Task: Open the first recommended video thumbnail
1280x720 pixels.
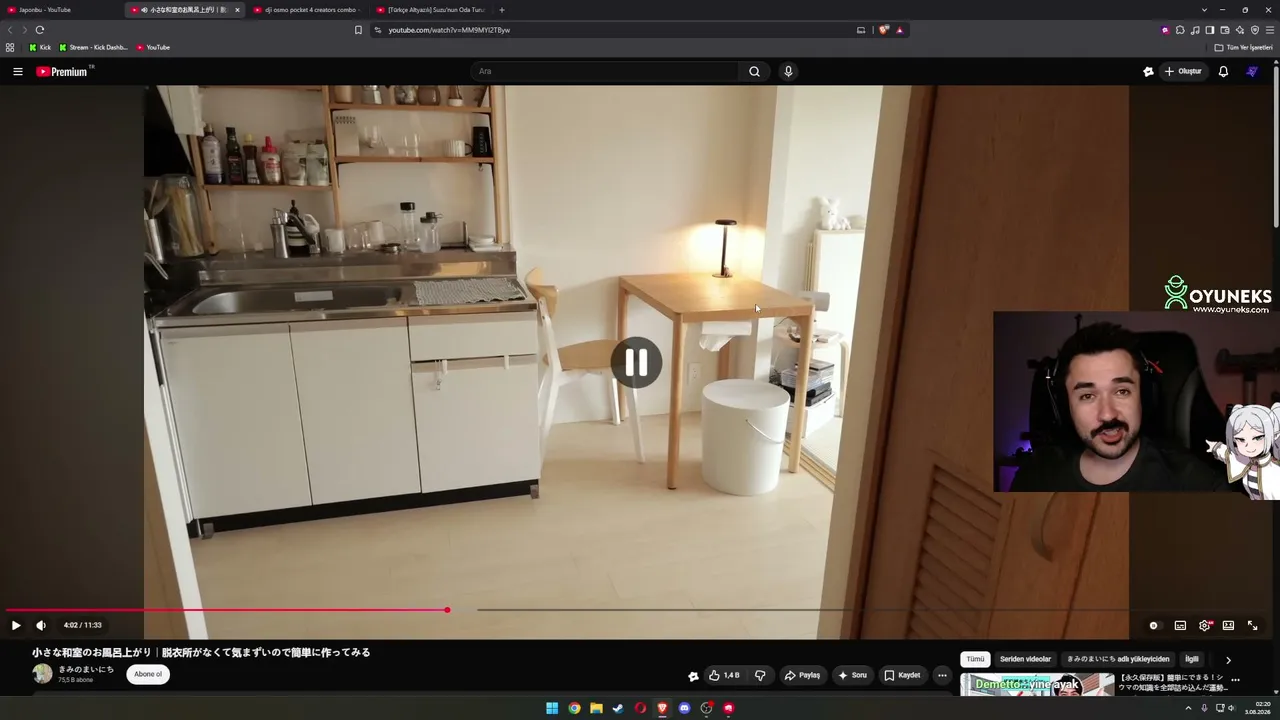Action: [x=1037, y=684]
